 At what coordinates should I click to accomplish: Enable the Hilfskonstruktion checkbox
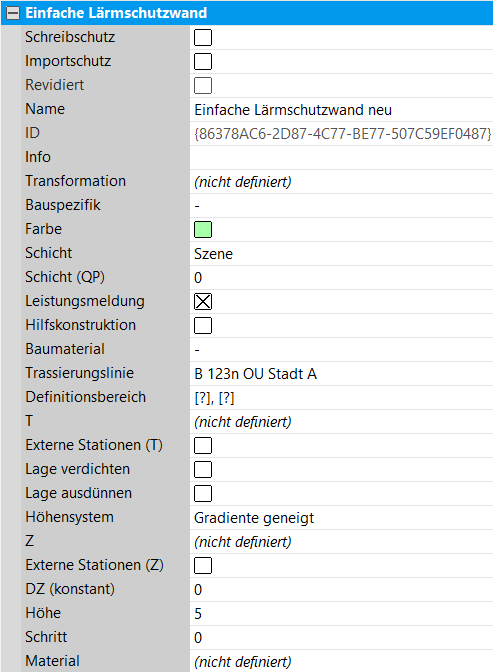(x=203, y=325)
